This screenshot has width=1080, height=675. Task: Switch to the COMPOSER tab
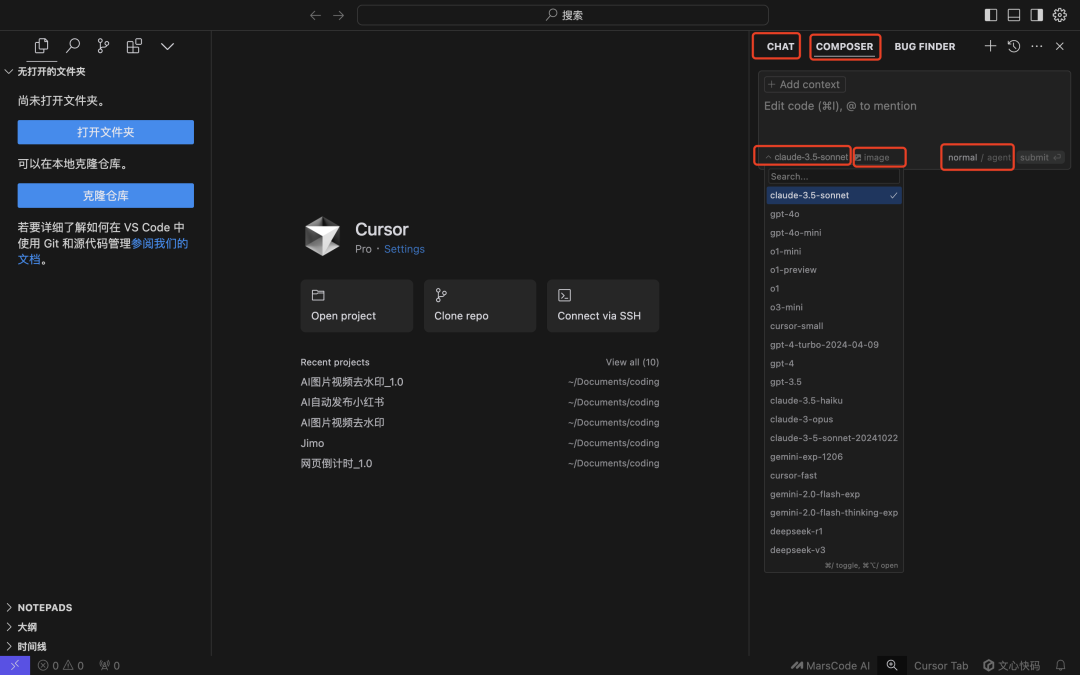click(x=844, y=46)
